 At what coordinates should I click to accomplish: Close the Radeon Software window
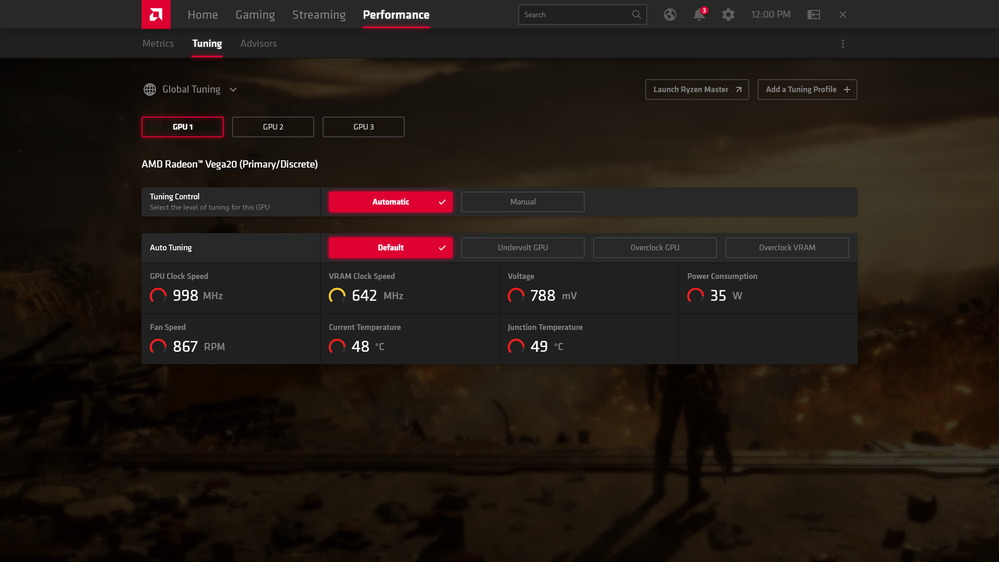pyautogui.click(x=843, y=15)
